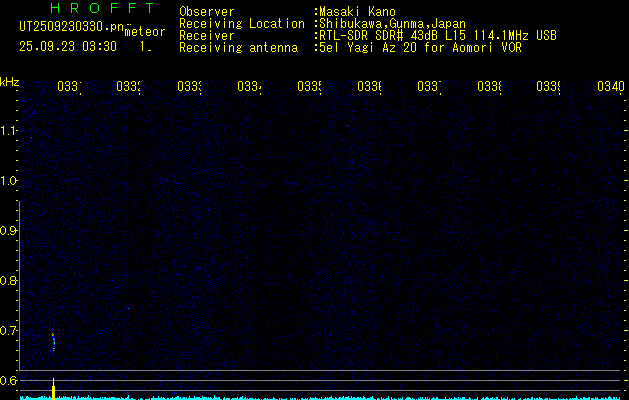Click the 1.0 kHz frequency axis label
629x400 pixels.
[7, 181]
